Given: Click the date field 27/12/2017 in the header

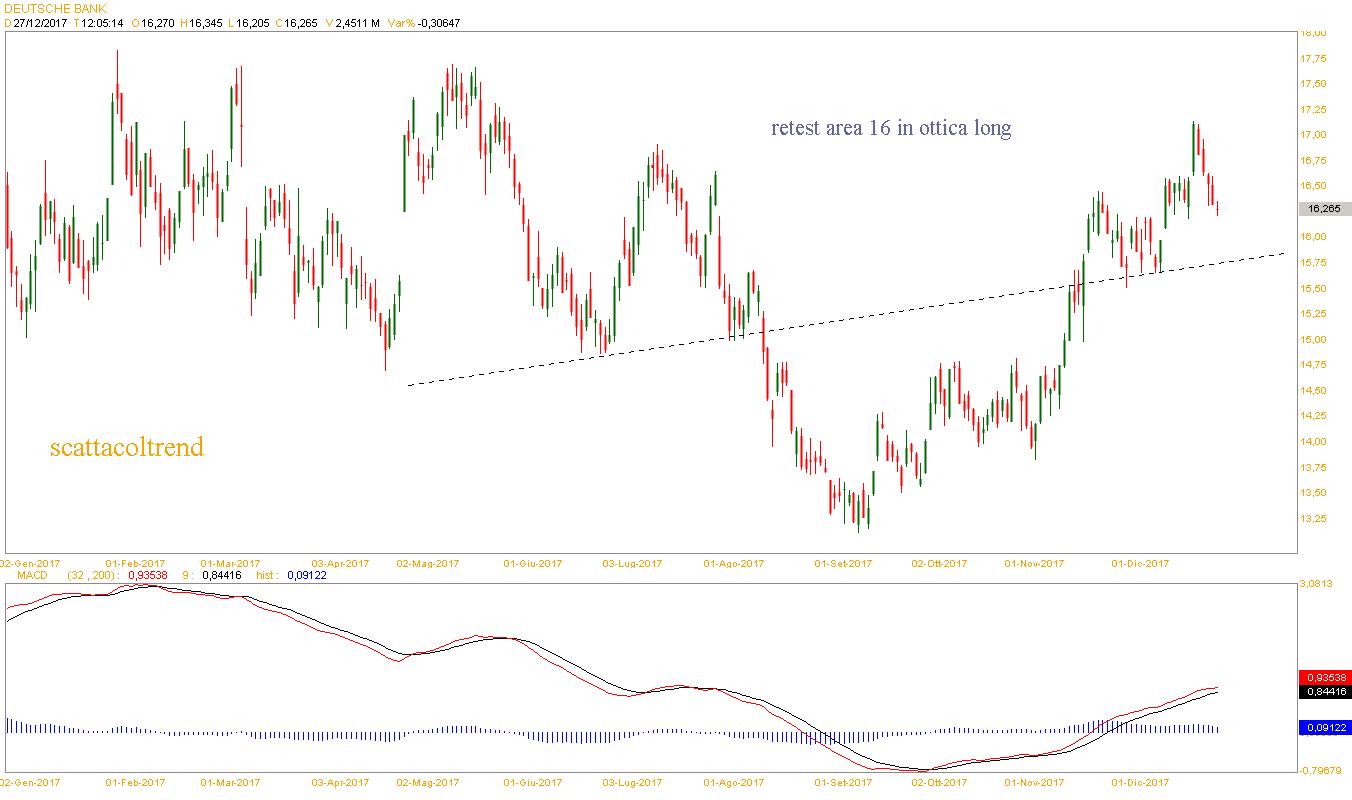Looking at the screenshot, I should coord(39,23).
